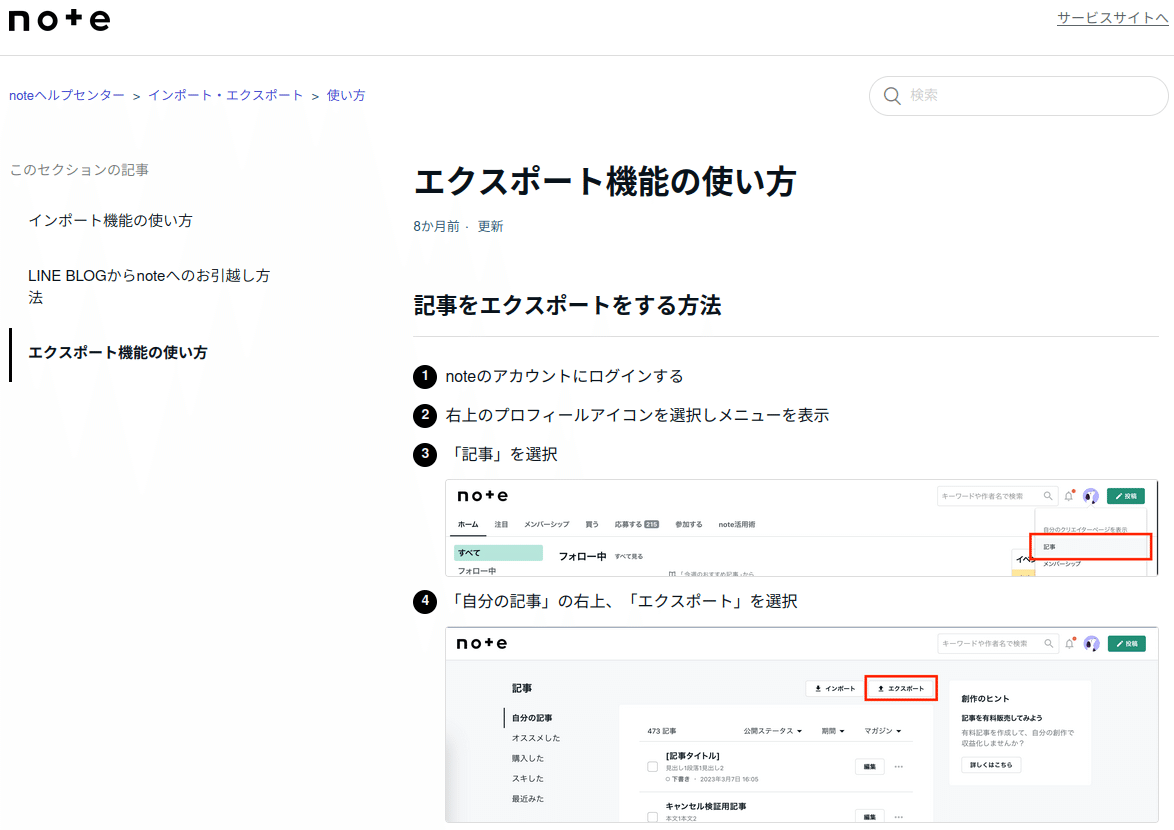
Task: Check the checkbox next to キャンセル検証用記事
Action: 652,817
